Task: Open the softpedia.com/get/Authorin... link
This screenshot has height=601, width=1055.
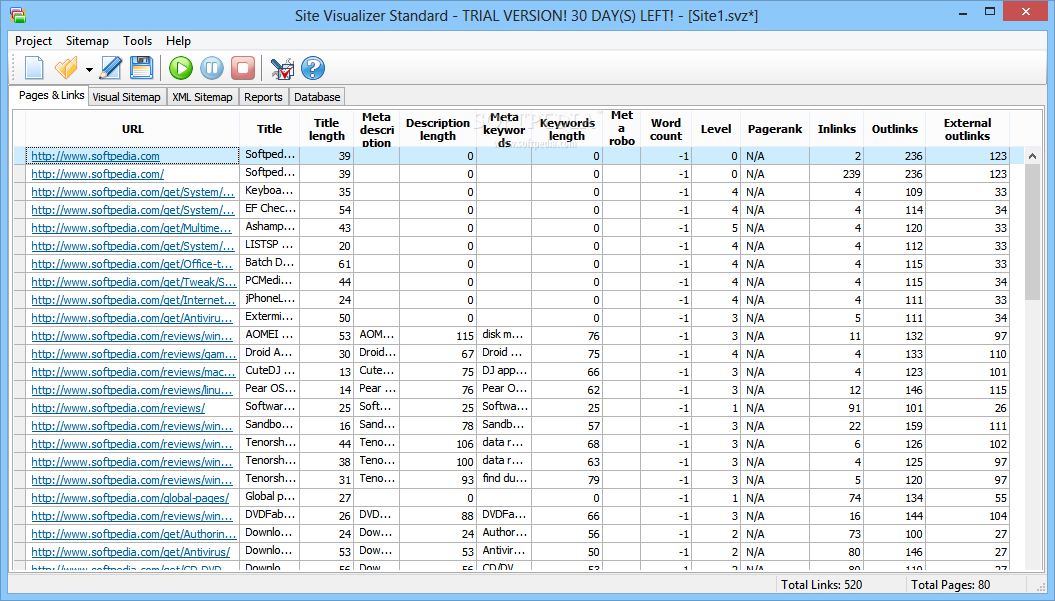Action: [134, 534]
